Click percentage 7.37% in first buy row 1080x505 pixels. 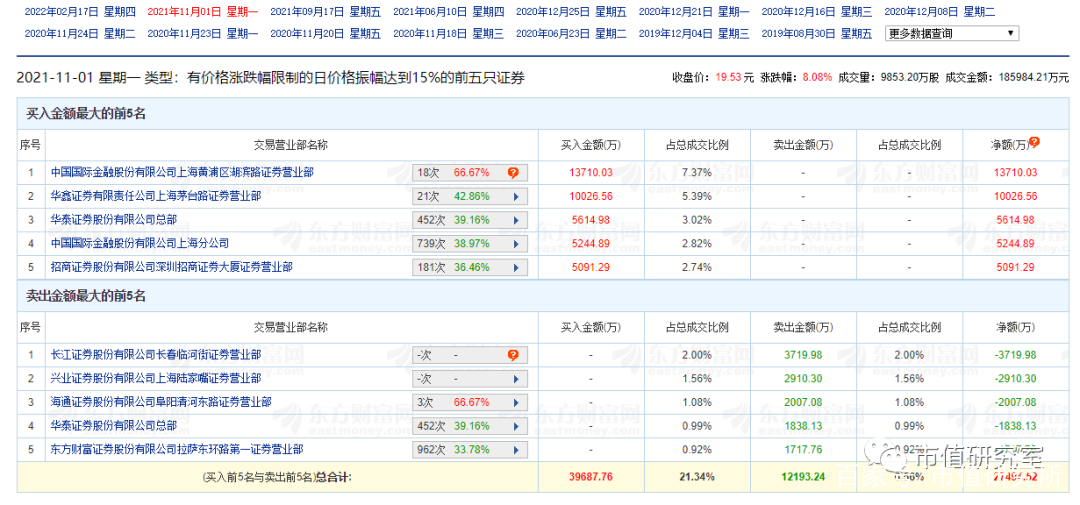[697, 172]
